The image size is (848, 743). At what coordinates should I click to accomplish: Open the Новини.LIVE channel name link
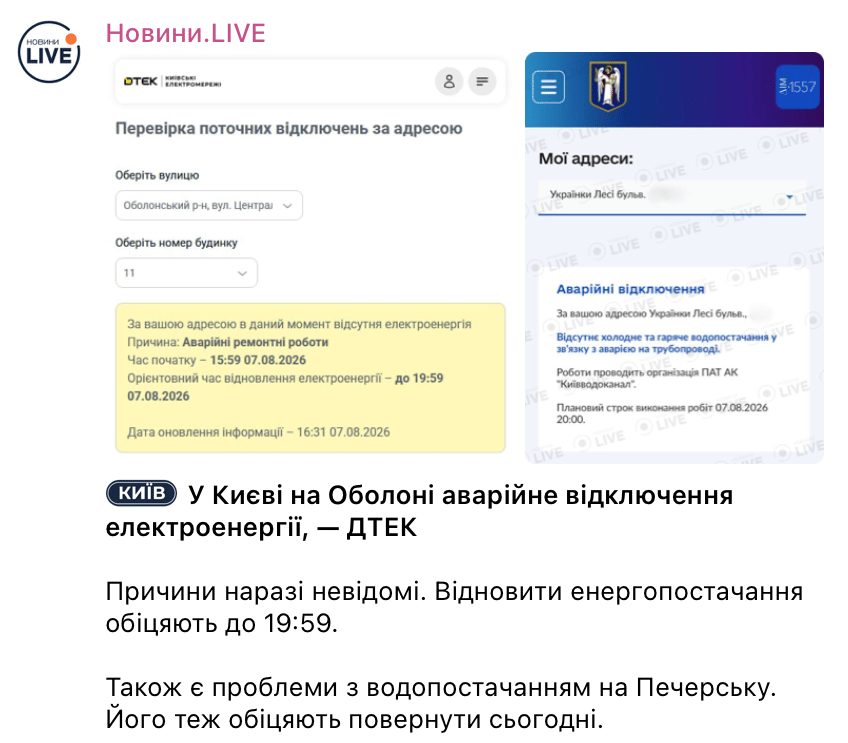(186, 33)
